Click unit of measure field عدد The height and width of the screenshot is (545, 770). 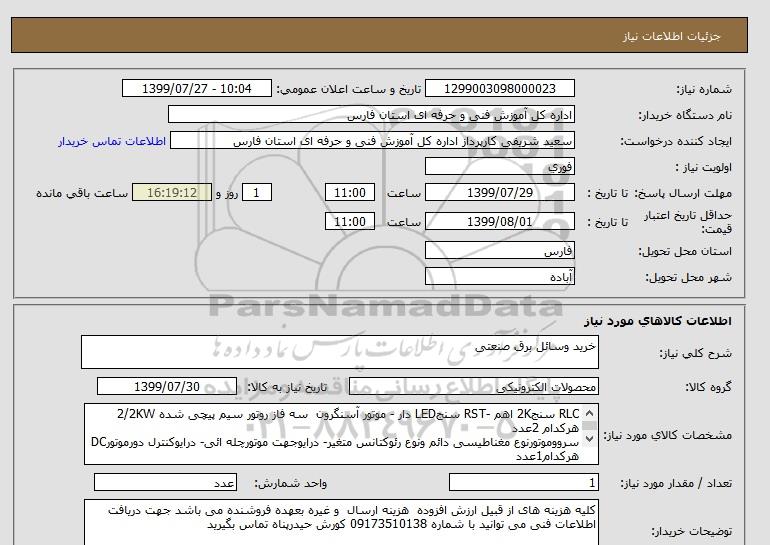pyautogui.click(x=165, y=483)
